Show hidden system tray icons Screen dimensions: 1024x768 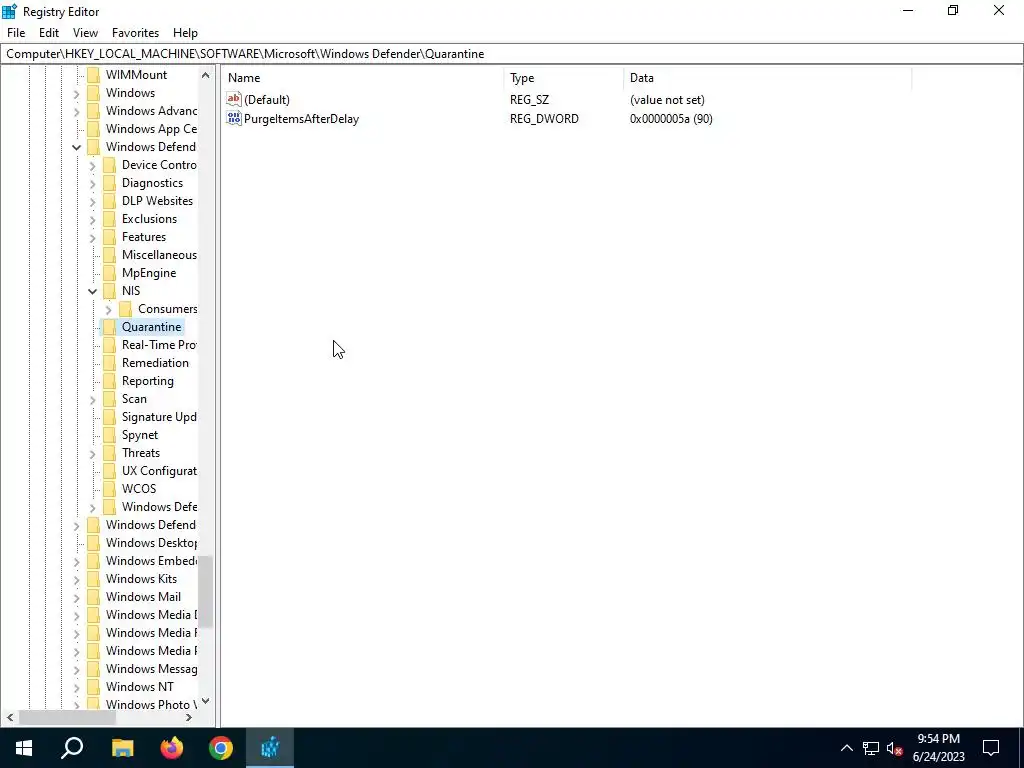click(x=846, y=748)
